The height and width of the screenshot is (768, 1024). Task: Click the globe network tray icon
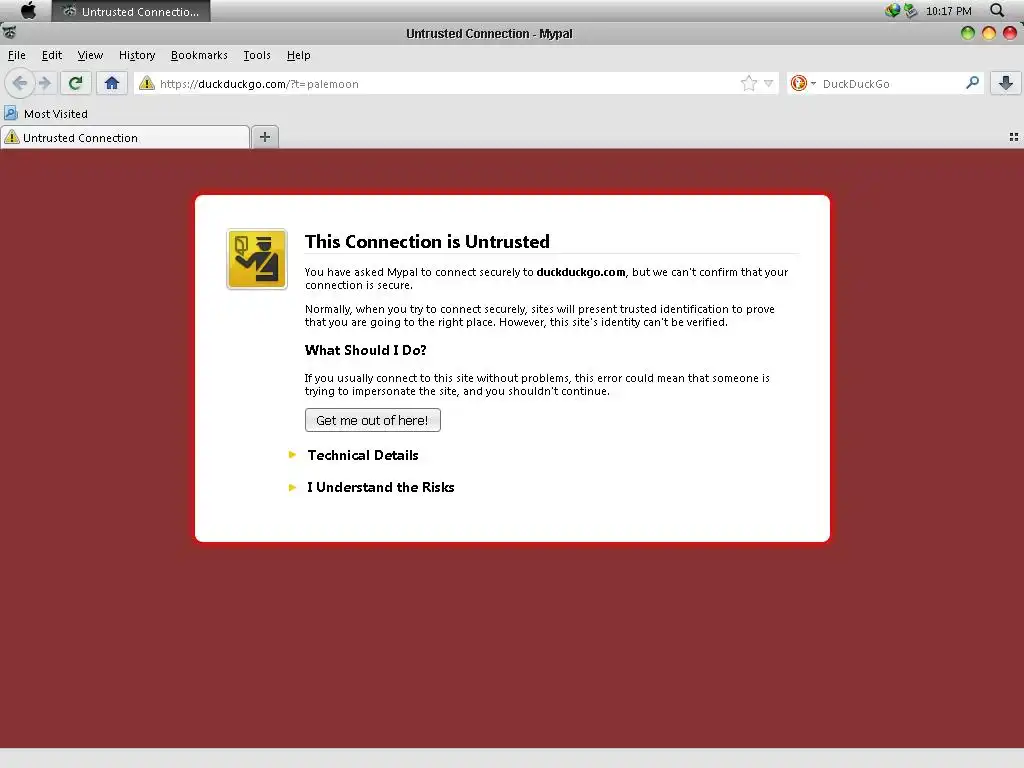pos(892,10)
